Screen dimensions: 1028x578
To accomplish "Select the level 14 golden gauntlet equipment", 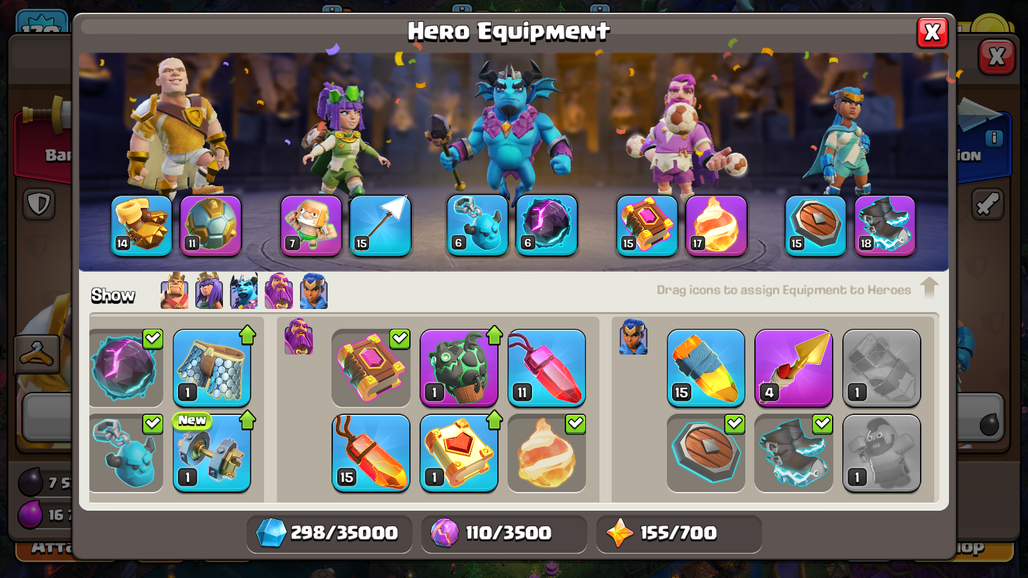I will (142, 225).
